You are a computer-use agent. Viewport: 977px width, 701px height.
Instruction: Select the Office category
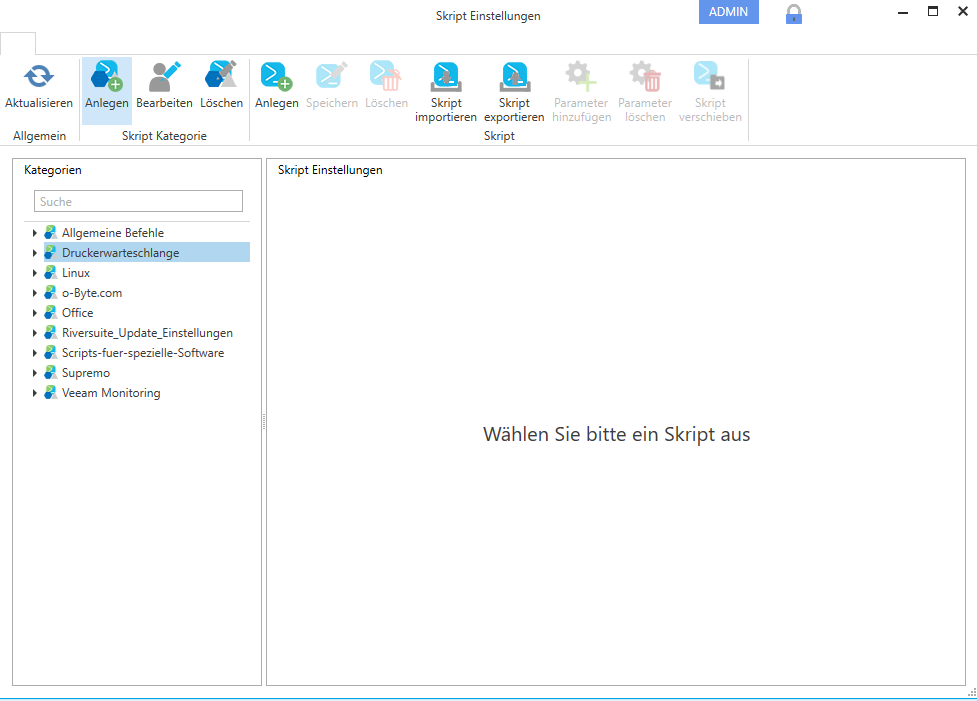77,313
